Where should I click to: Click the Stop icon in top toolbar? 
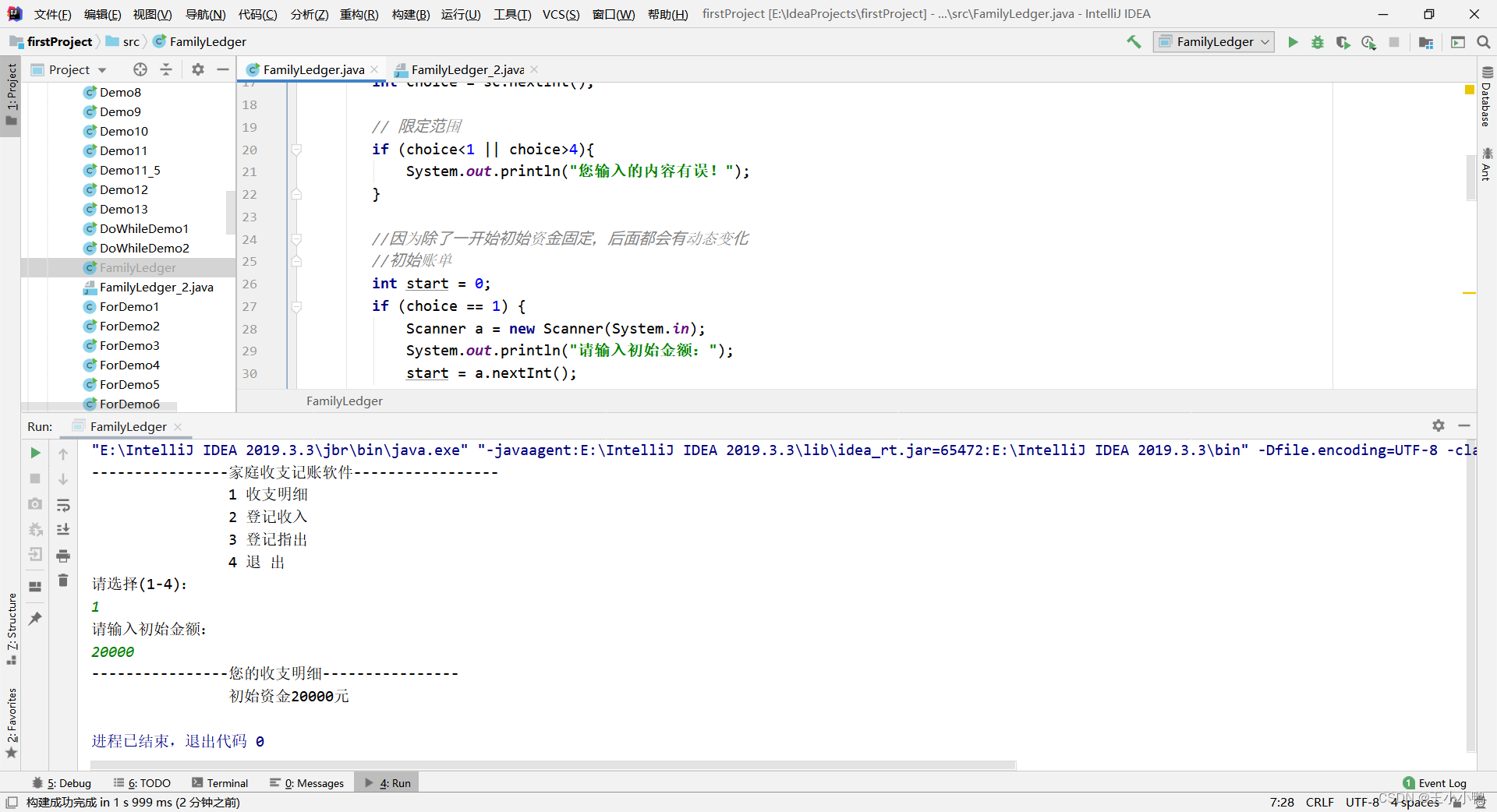tap(1394, 42)
